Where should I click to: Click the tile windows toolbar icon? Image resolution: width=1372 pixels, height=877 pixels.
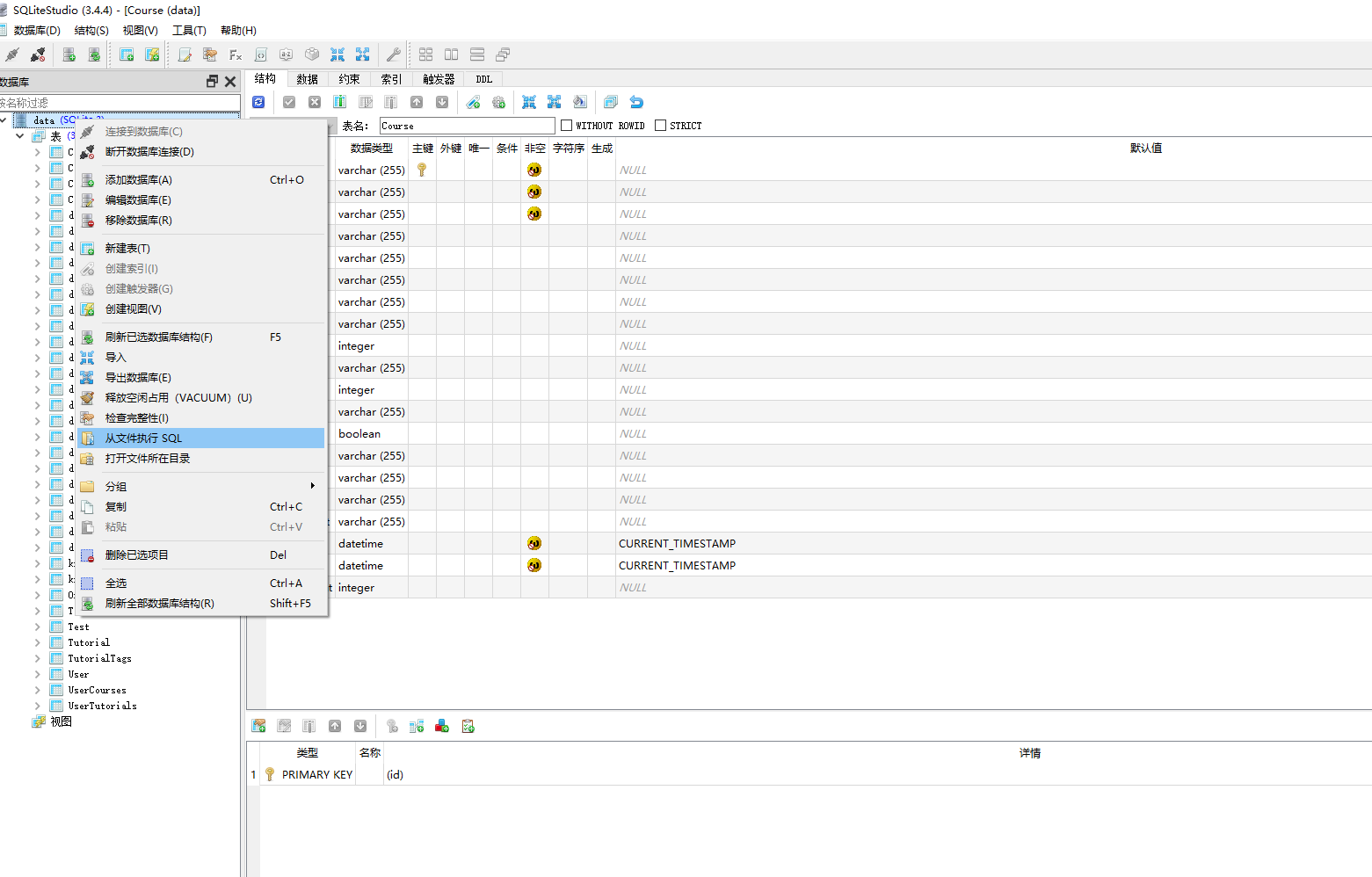point(425,54)
